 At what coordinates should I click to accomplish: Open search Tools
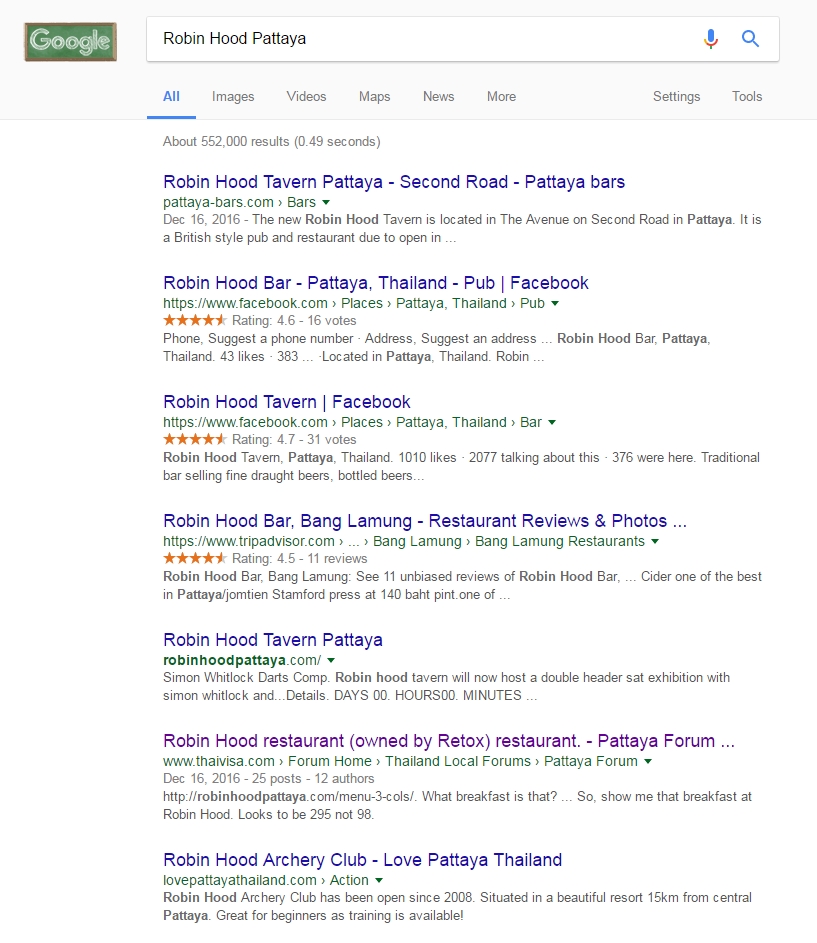click(747, 97)
